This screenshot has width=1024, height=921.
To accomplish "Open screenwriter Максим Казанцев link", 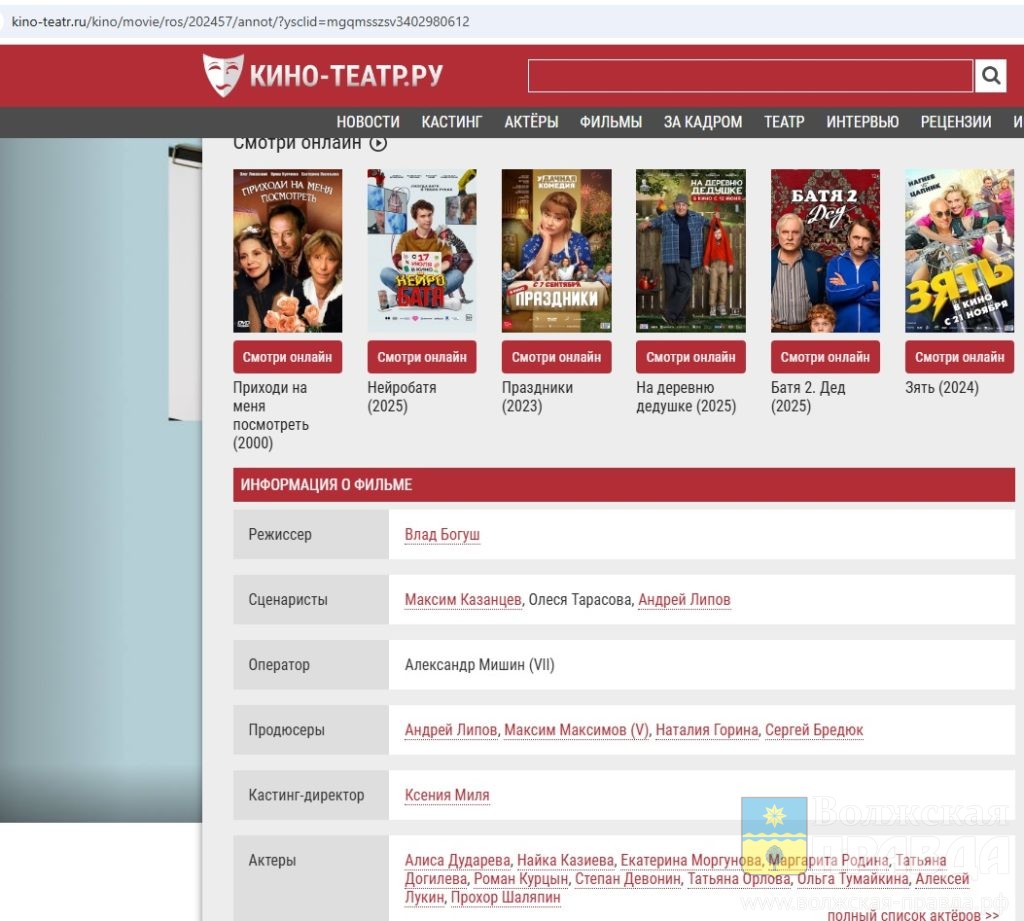I will (462, 600).
